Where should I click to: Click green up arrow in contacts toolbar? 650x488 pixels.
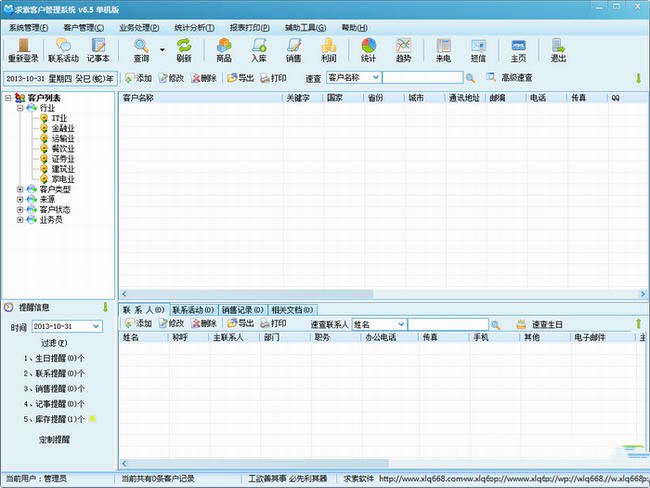(638, 324)
